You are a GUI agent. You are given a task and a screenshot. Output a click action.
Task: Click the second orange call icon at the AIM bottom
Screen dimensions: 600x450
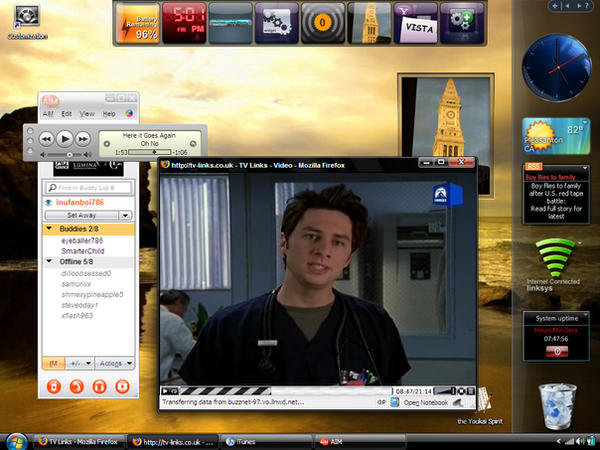77,386
